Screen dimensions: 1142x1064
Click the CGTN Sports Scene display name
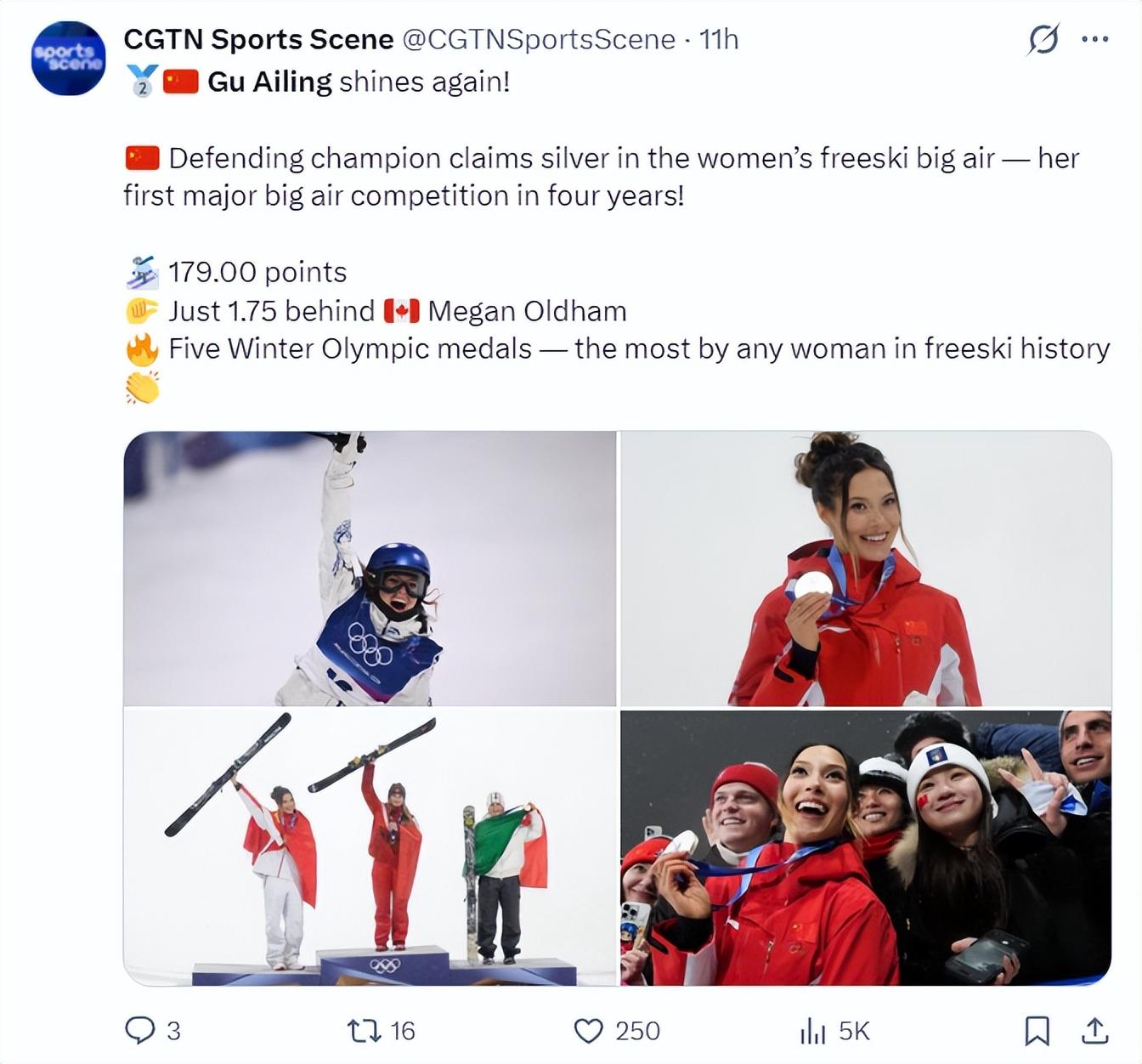258,39
